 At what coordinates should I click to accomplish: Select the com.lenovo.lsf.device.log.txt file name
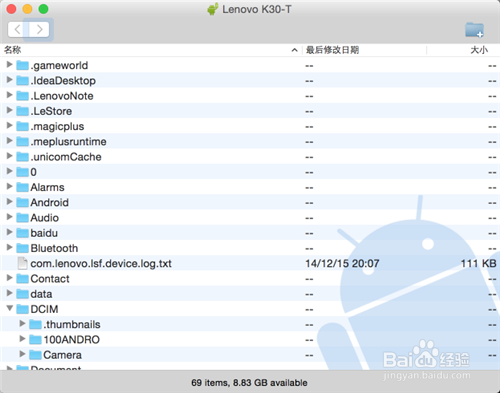[101, 264]
